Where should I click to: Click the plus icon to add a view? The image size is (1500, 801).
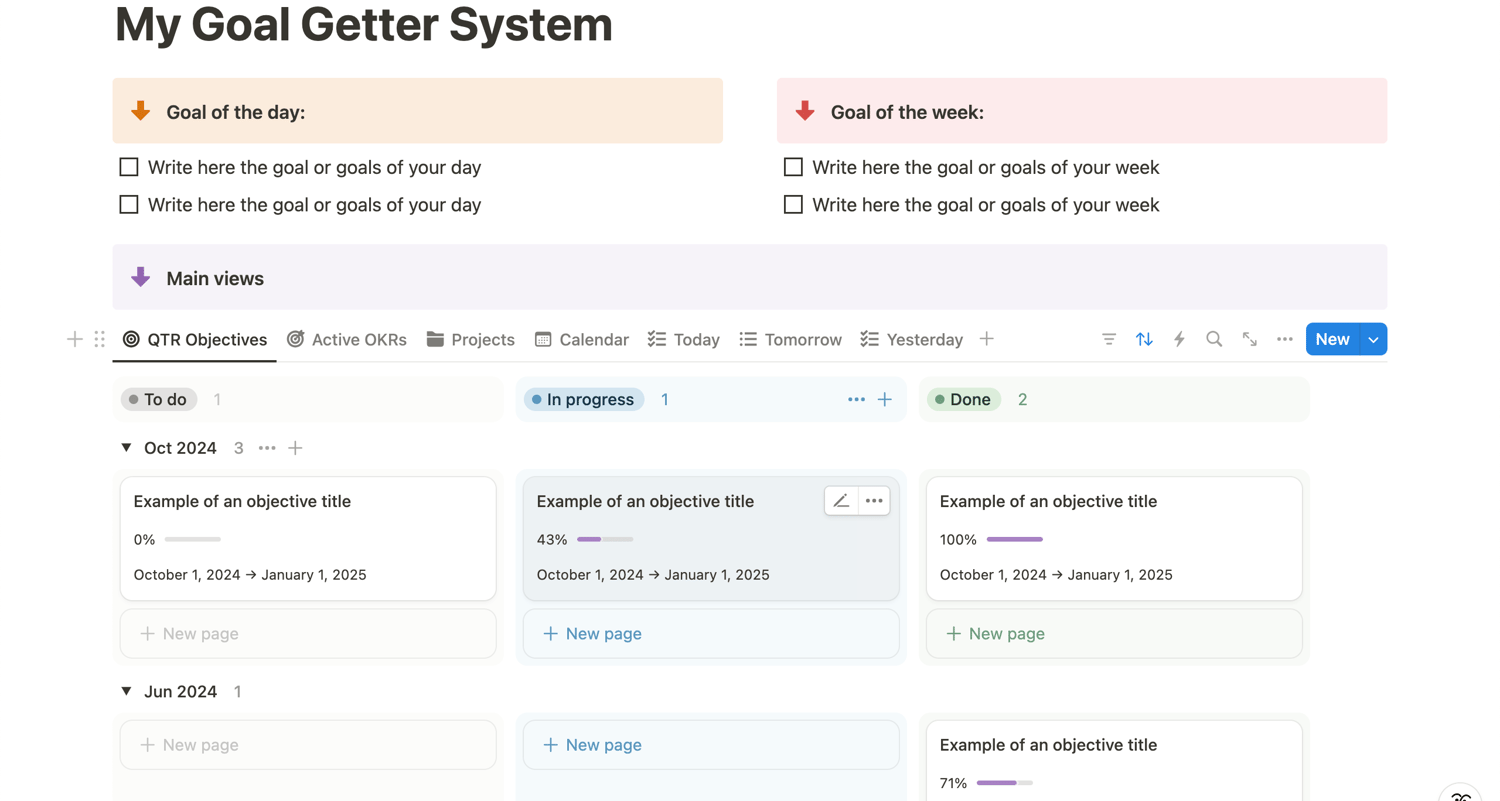(x=987, y=339)
